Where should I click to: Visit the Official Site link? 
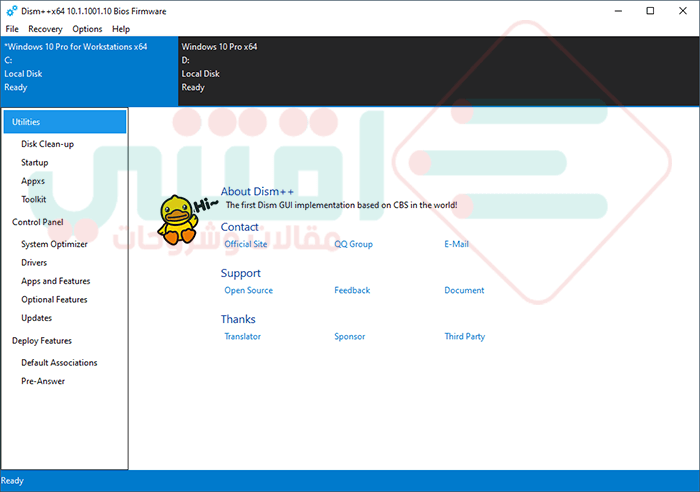point(246,244)
